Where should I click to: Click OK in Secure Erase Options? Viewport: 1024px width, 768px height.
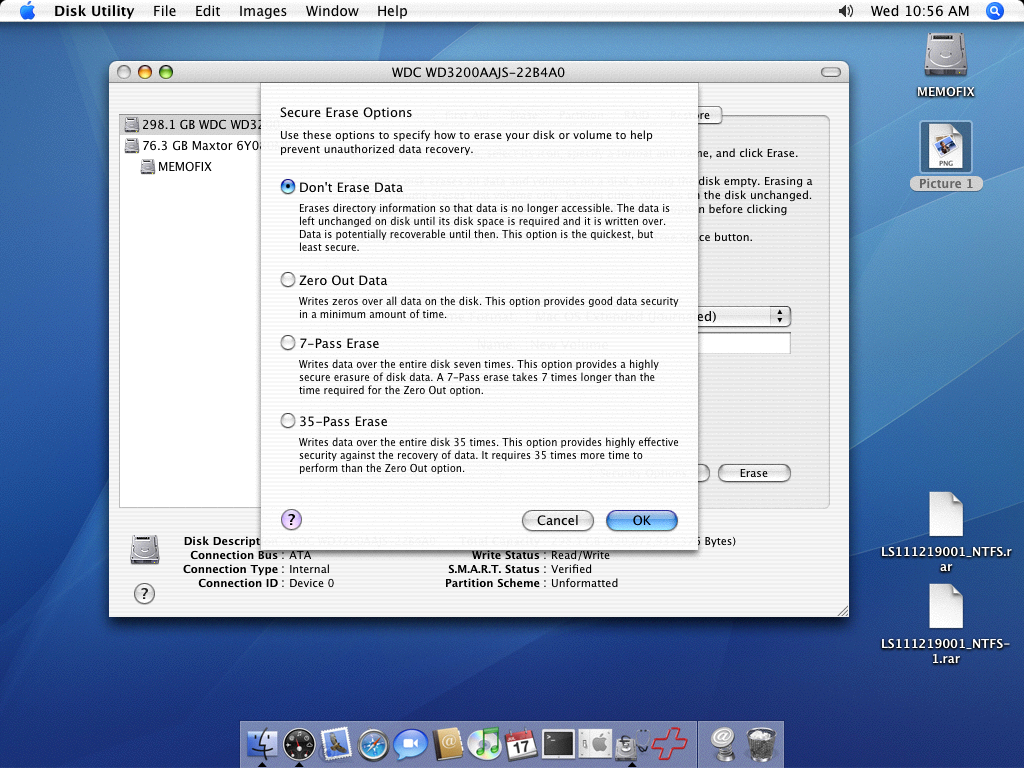[x=641, y=520]
